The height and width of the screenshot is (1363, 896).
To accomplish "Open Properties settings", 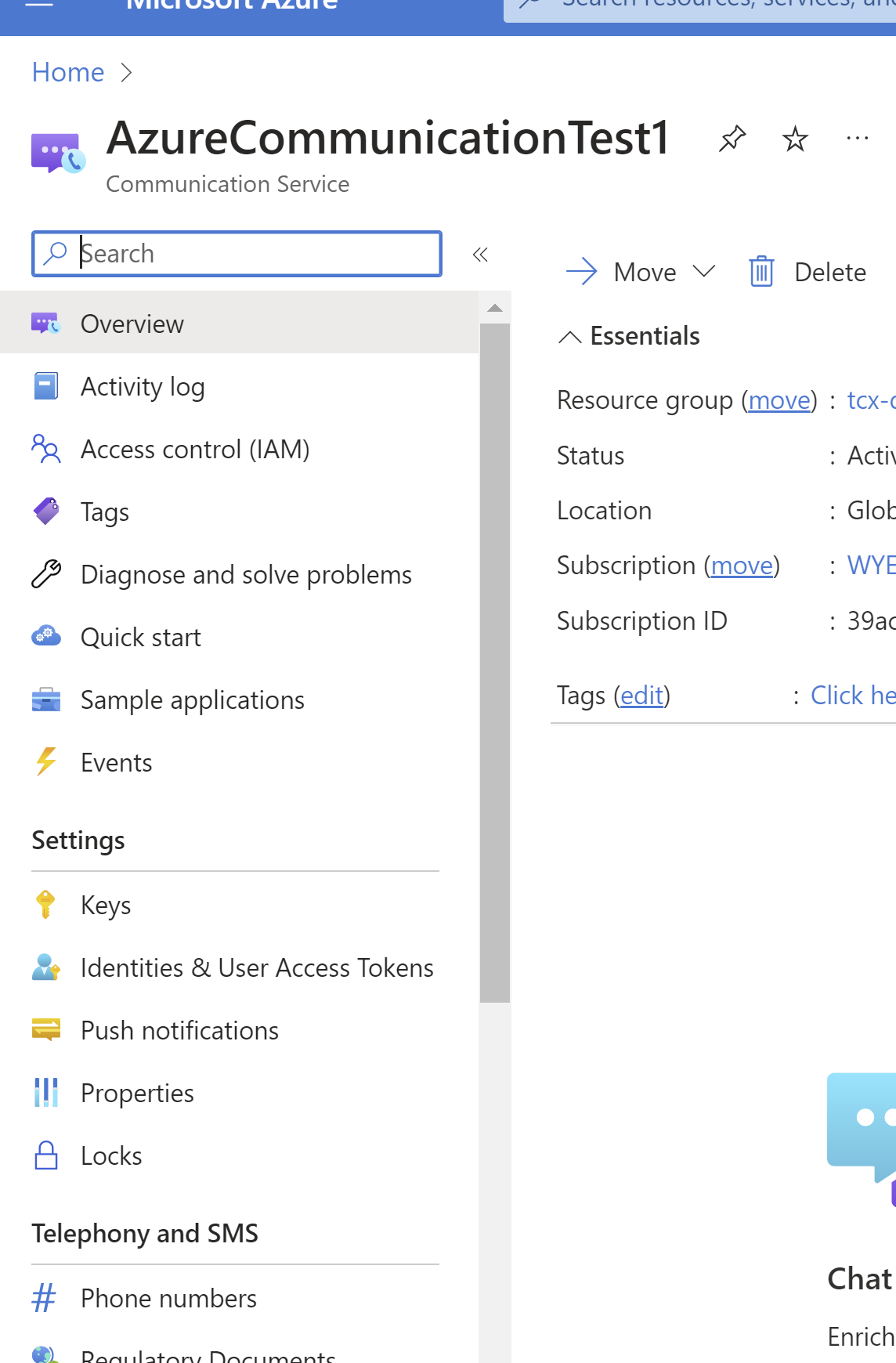I will point(239,1093).
